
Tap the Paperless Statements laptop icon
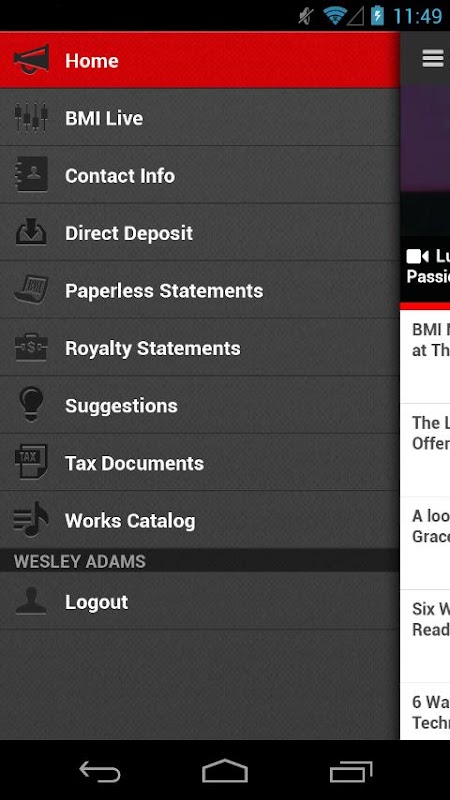(x=32, y=290)
